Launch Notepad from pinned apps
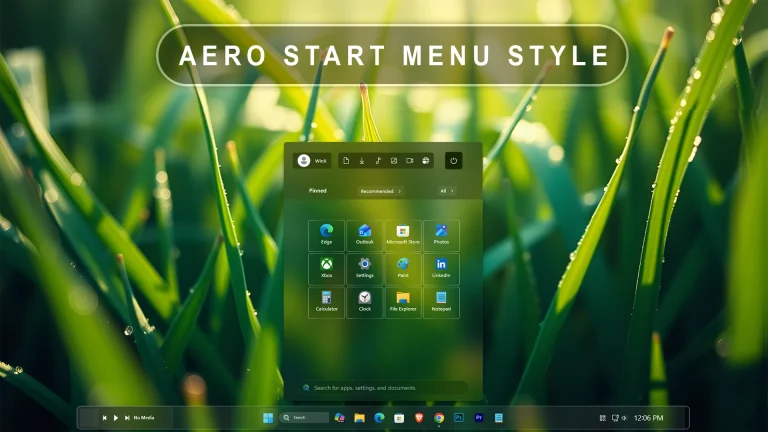This screenshot has width=768, height=432. pyautogui.click(x=441, y=303)
